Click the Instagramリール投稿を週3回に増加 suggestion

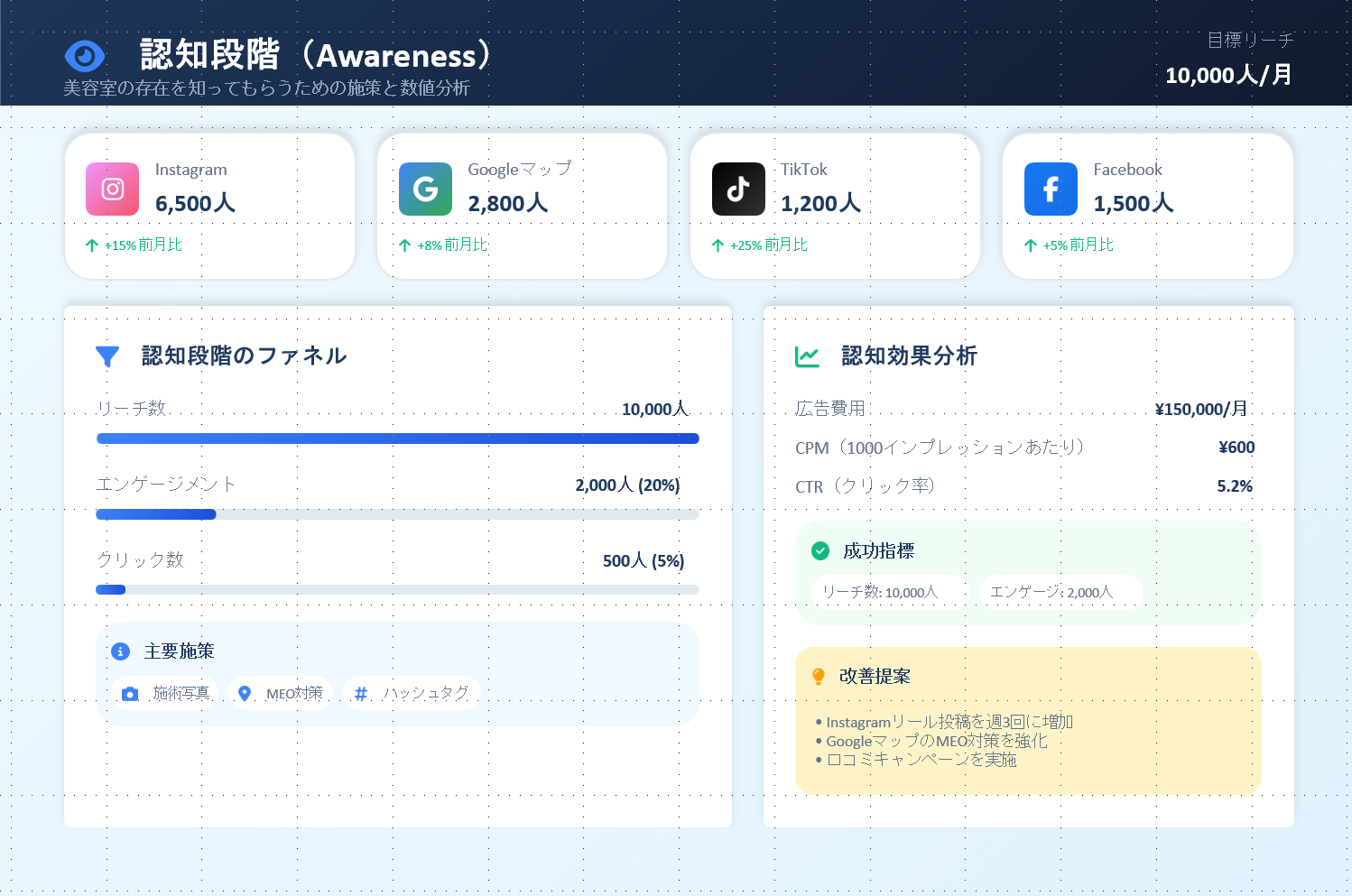click(x=949, y=722)
